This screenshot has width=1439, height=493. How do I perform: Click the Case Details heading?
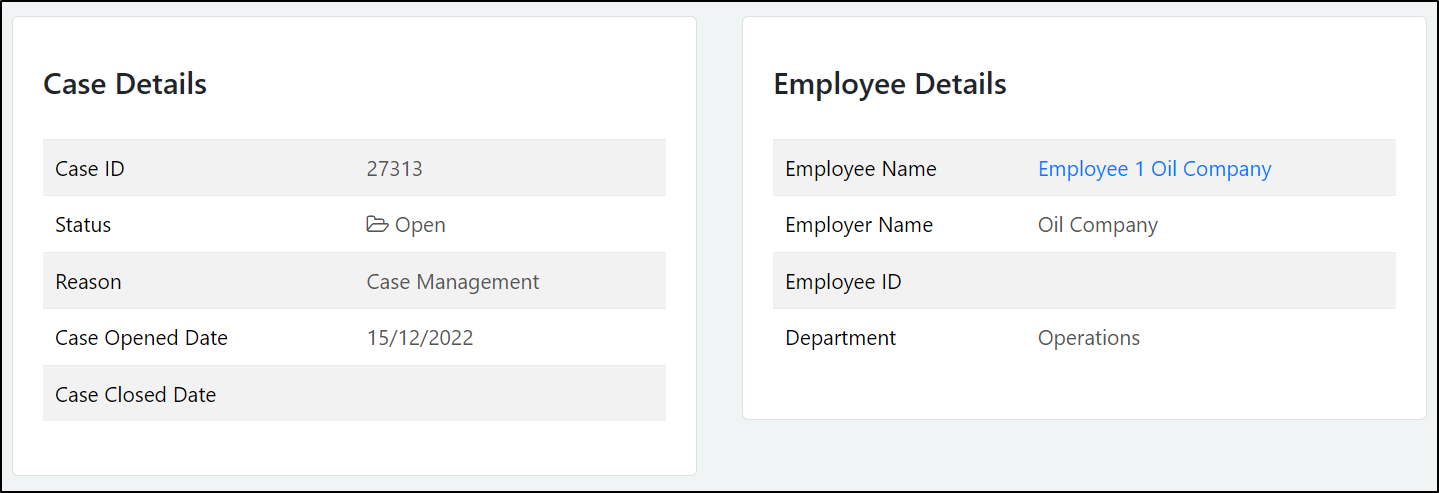[125, 84]
